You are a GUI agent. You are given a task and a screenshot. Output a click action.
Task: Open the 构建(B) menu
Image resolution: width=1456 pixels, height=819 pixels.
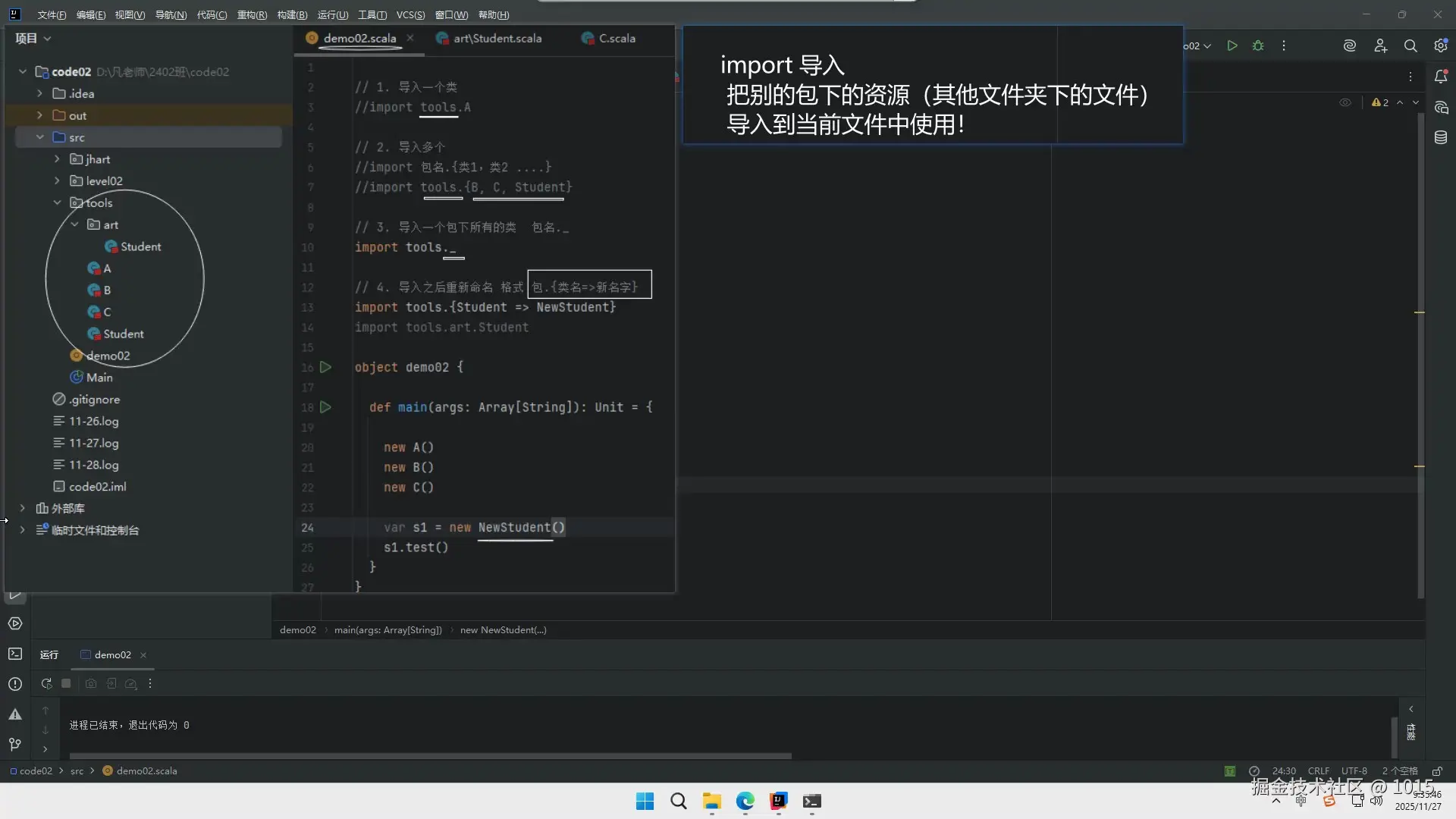292,14
